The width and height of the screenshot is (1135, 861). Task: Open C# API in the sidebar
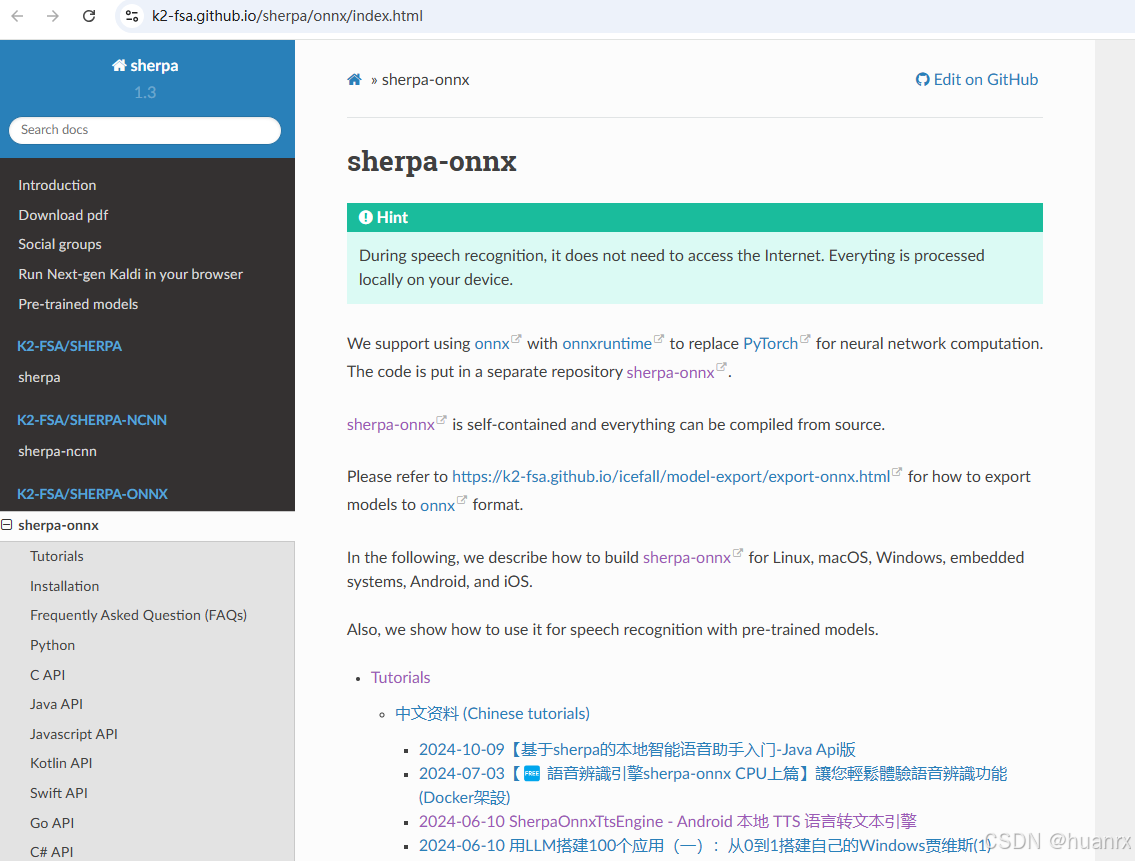(51, 852)
